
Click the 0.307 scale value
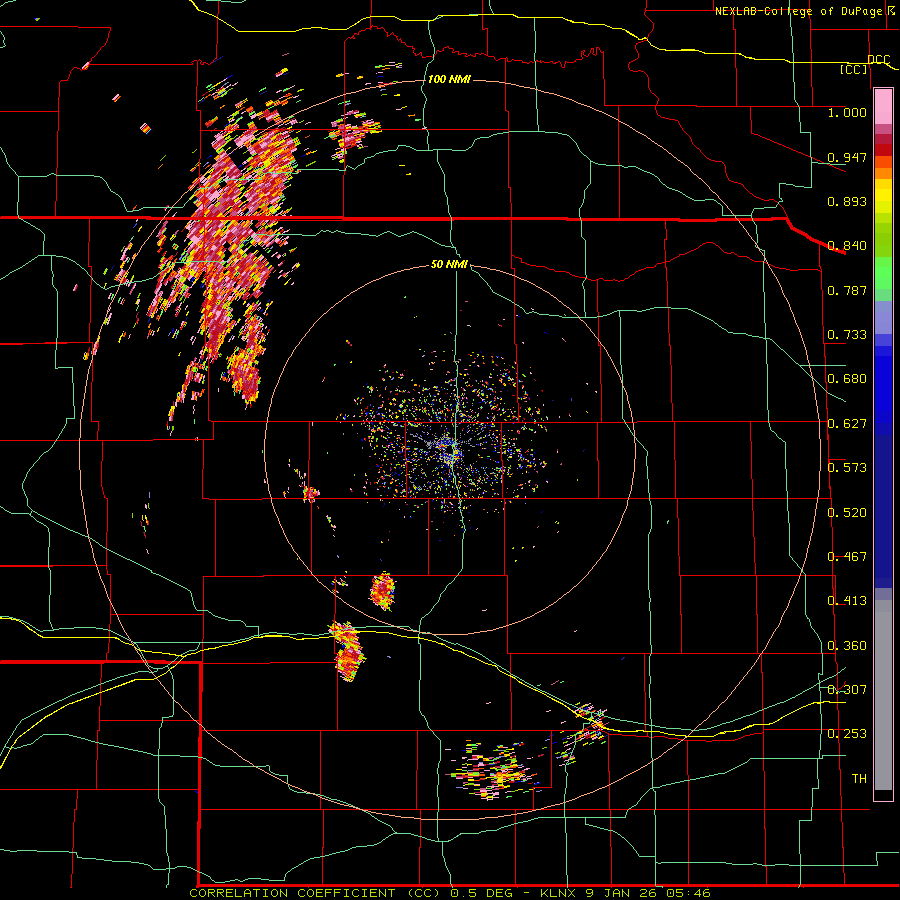847,690
